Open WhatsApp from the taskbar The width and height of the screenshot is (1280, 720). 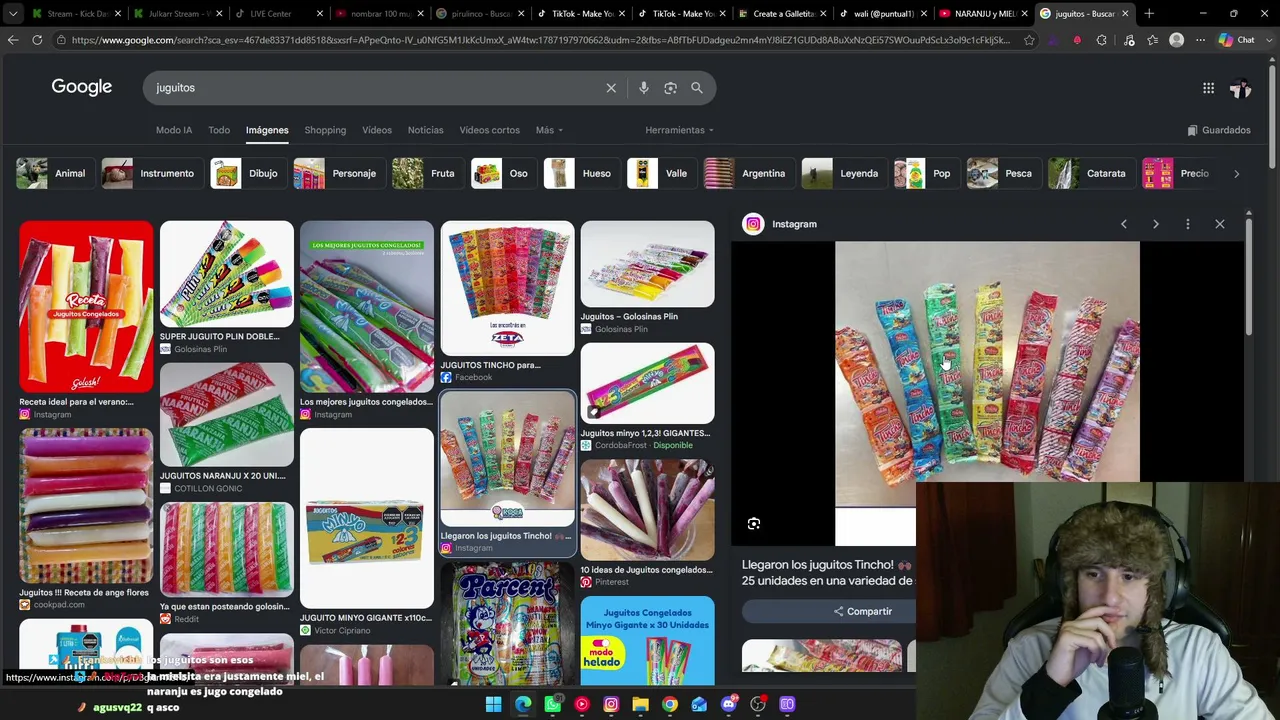click(x=553, y=705)
